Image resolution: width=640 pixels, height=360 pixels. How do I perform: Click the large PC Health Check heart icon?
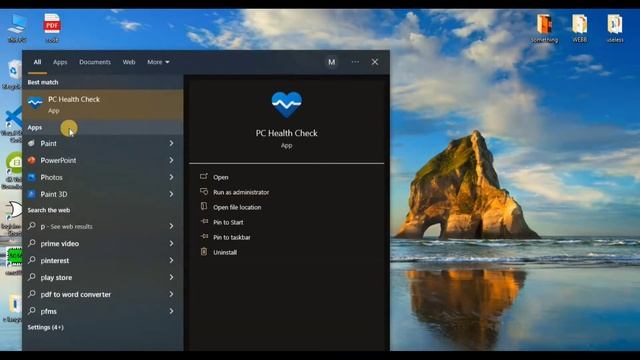pos(287,104)
